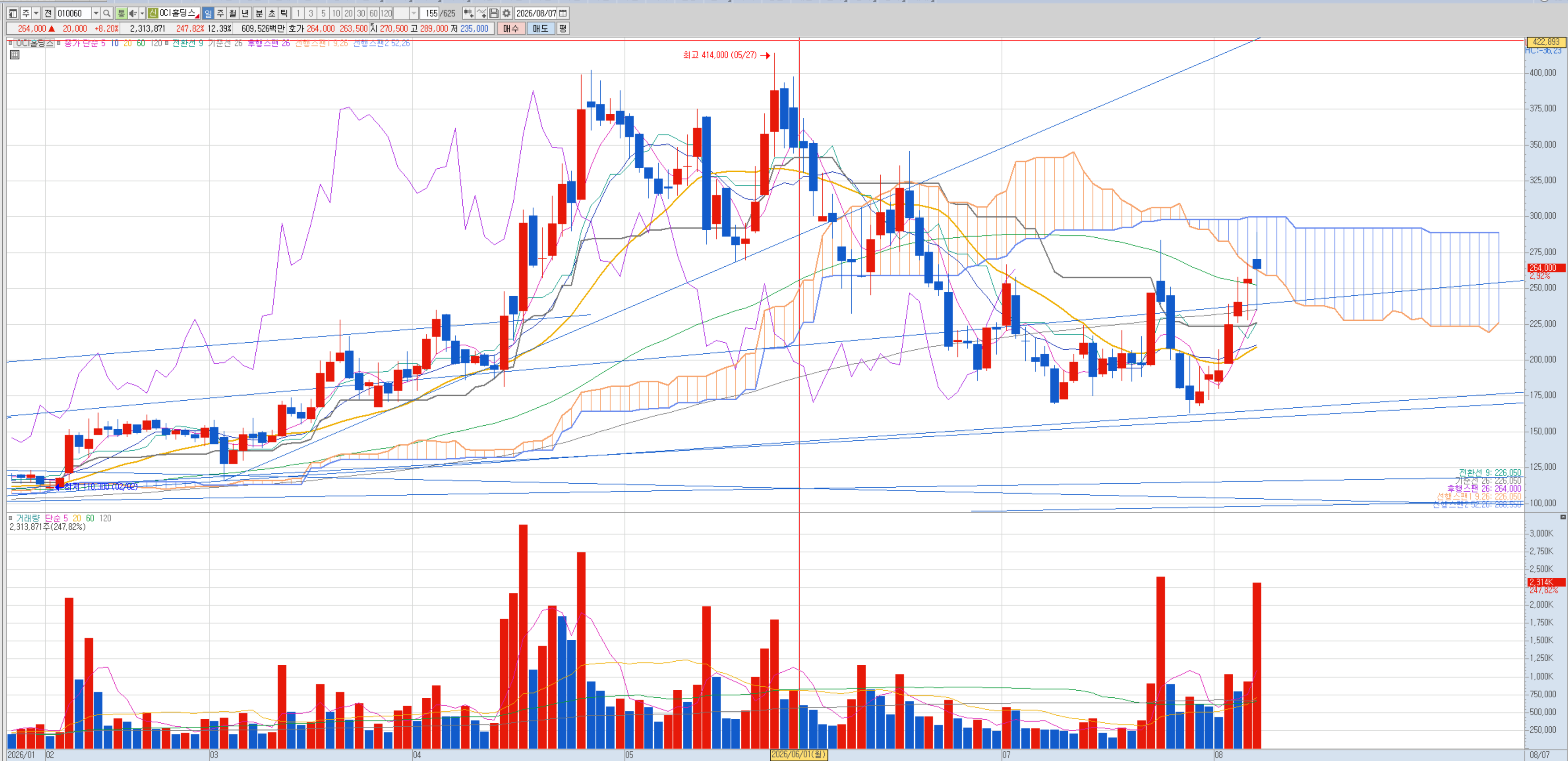Select the 일 daily chart period
The width and height of the screenshot is (1568, 761).
click(207, 13)
